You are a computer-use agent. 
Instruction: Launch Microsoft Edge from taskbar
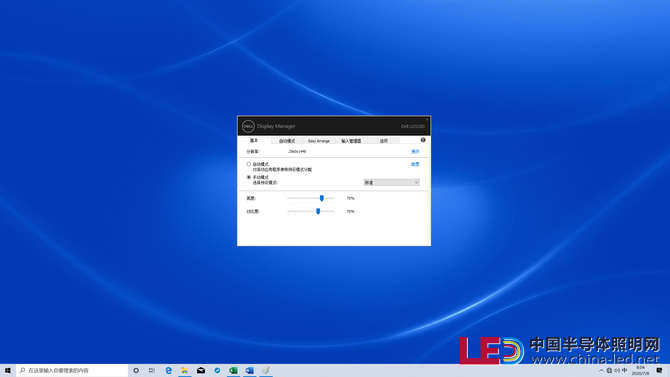(x=168, y=371)
